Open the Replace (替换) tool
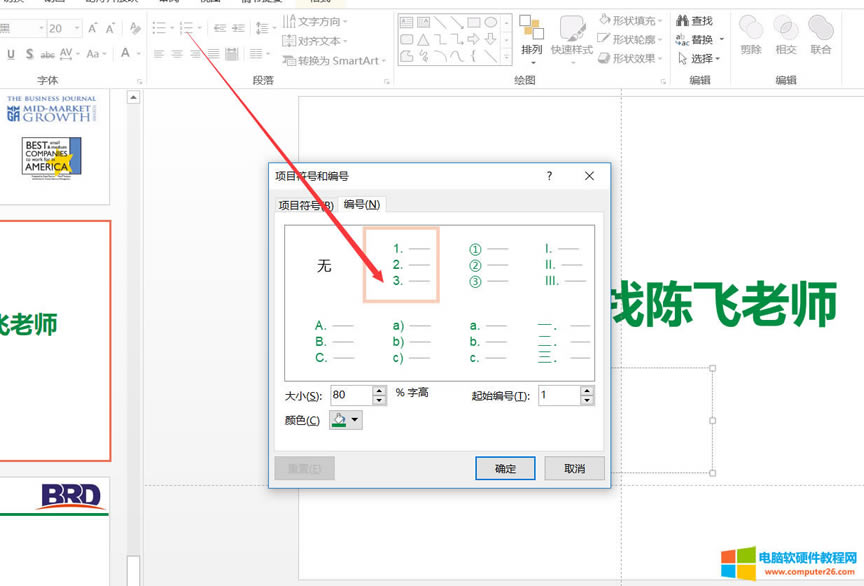Screen dimensions: 864x586 (x=702, y=38)
